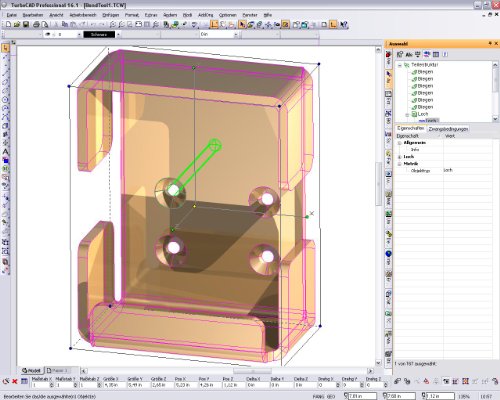Open the Hilfe menu
The height and width of the screenshot is (400, 500).
point(268,15)
